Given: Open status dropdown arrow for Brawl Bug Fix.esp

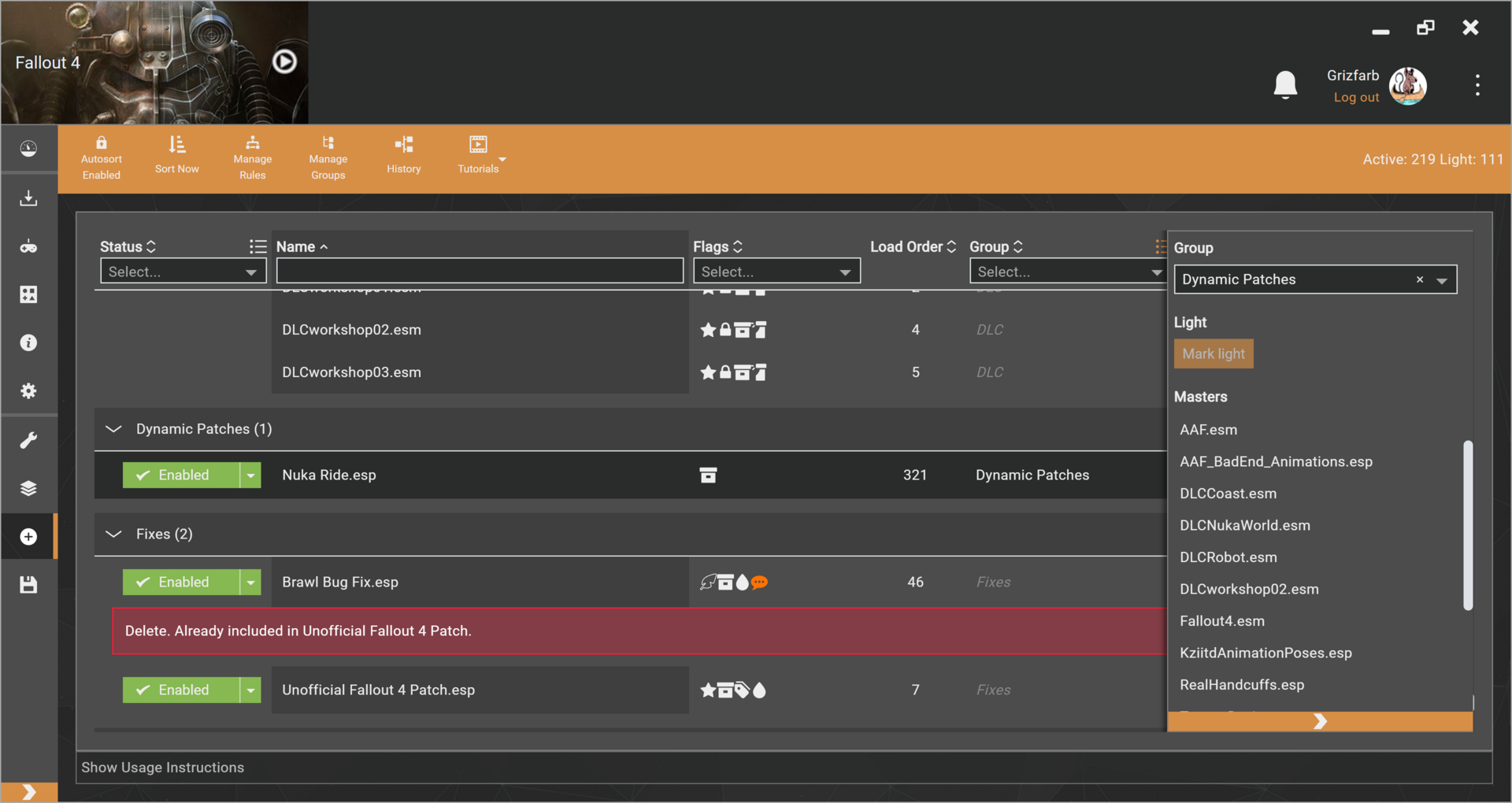Looking at the screenshot, I should pyautogui.click(x=250, y=582).
